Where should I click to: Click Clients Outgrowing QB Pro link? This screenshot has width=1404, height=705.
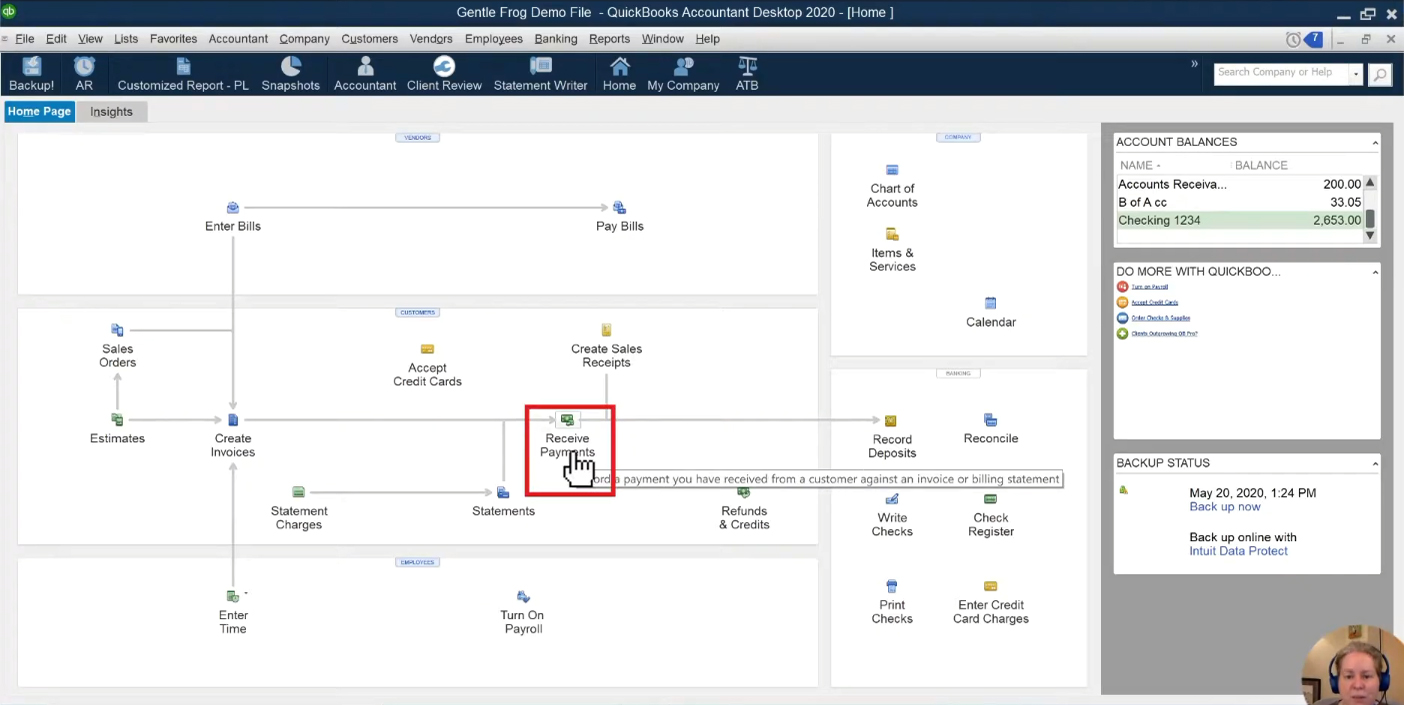point(1164,334)
